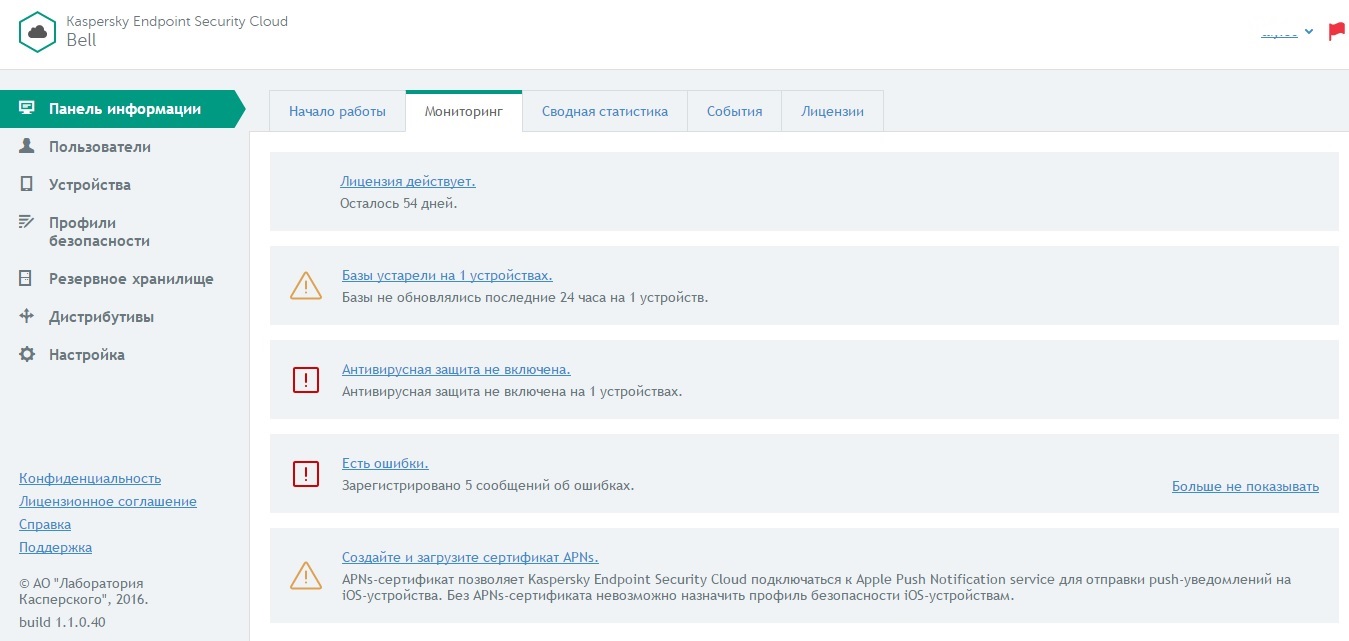Open the Поддержка link in sidebar footer

(55, 547)
